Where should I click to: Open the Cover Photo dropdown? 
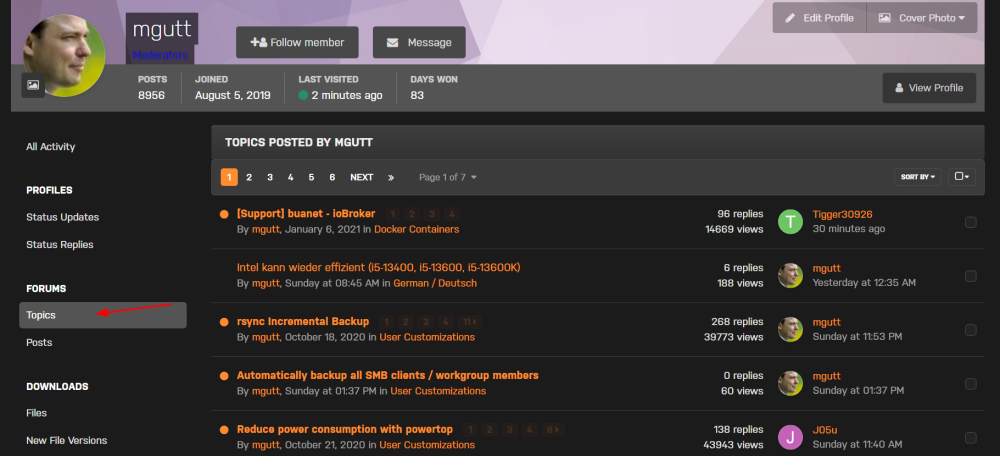[922, 18]
